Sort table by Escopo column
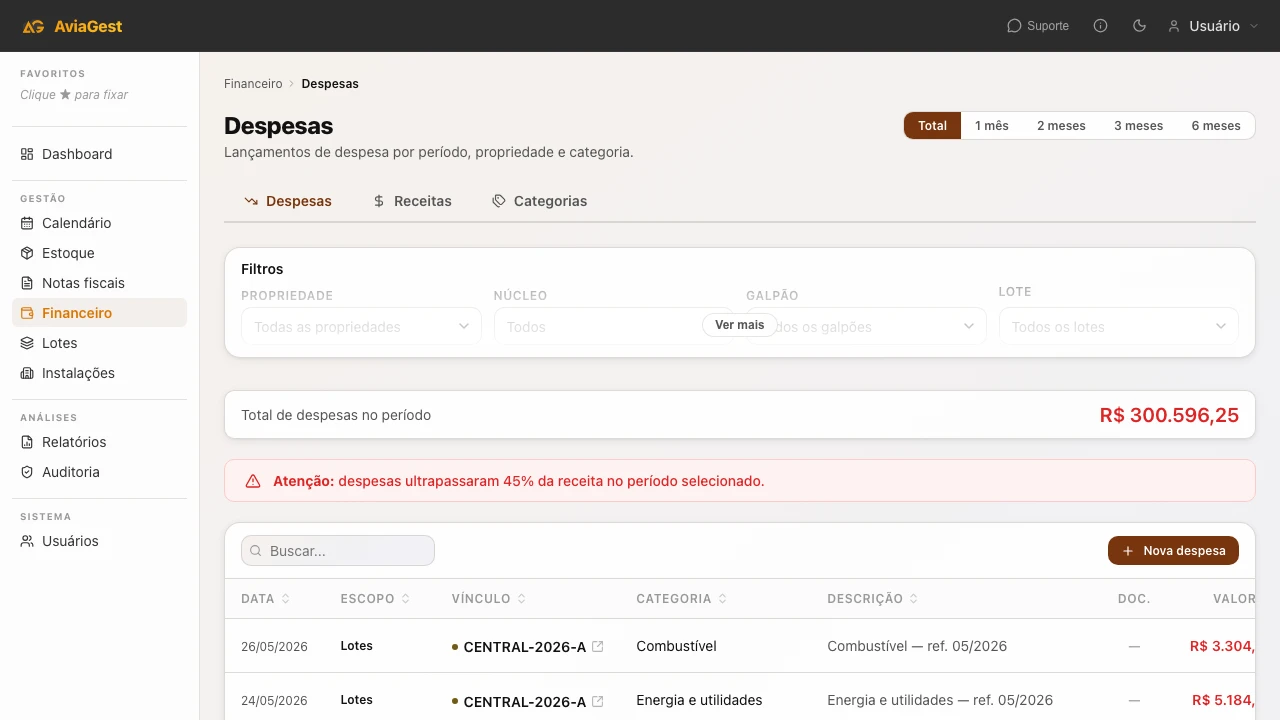This screenshot has height=720, width=1280. pyautogui.click(x=375, y=599)
